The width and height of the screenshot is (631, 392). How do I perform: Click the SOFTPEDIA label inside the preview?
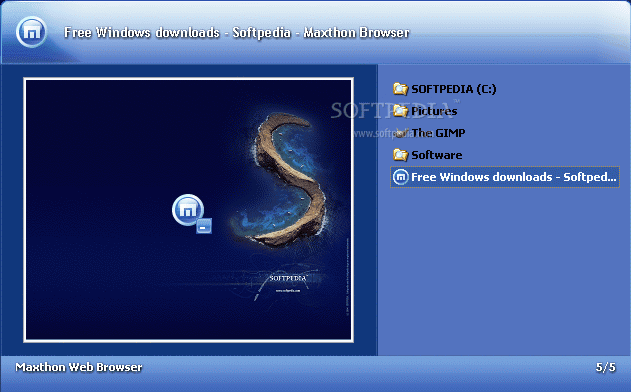click(288, 278)
